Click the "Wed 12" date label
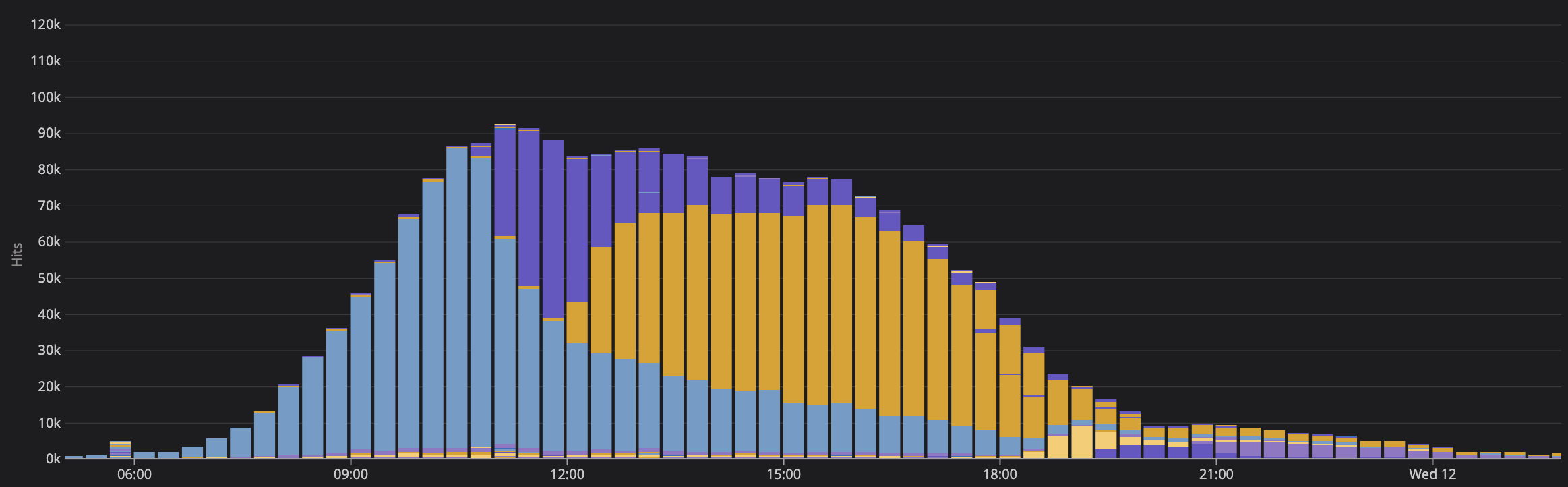This screenshot has height=487, width=1568. (x=1433, y=474)
